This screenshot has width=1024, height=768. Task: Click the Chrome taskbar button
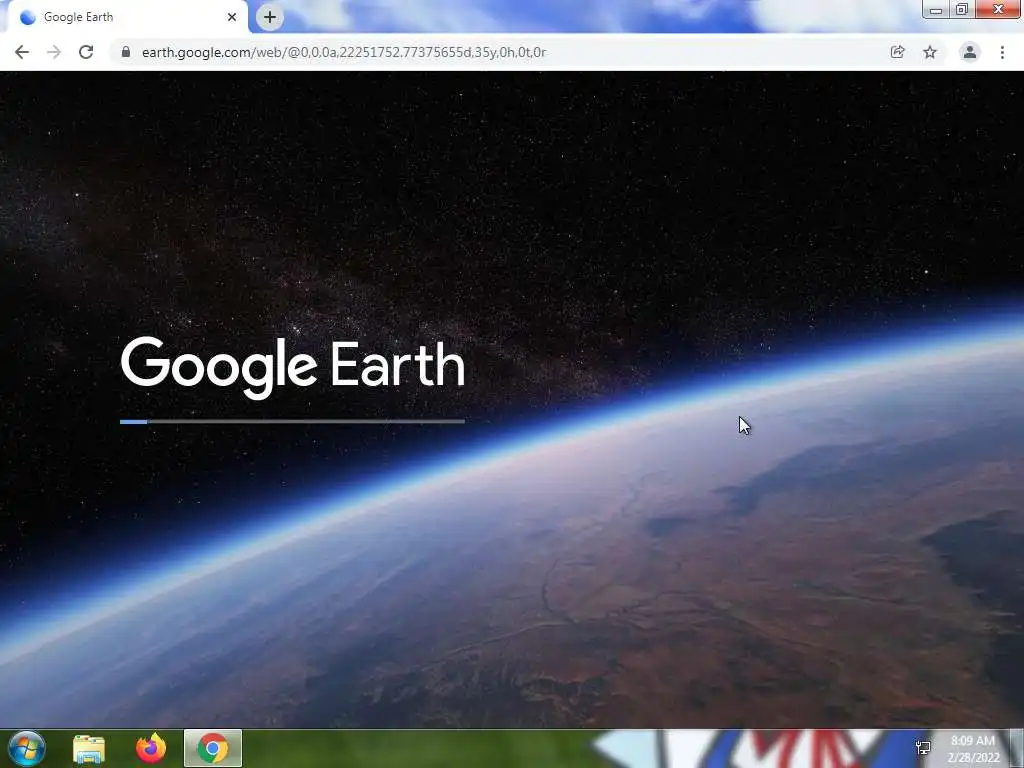pyautogui.click(x=213, y=748)
